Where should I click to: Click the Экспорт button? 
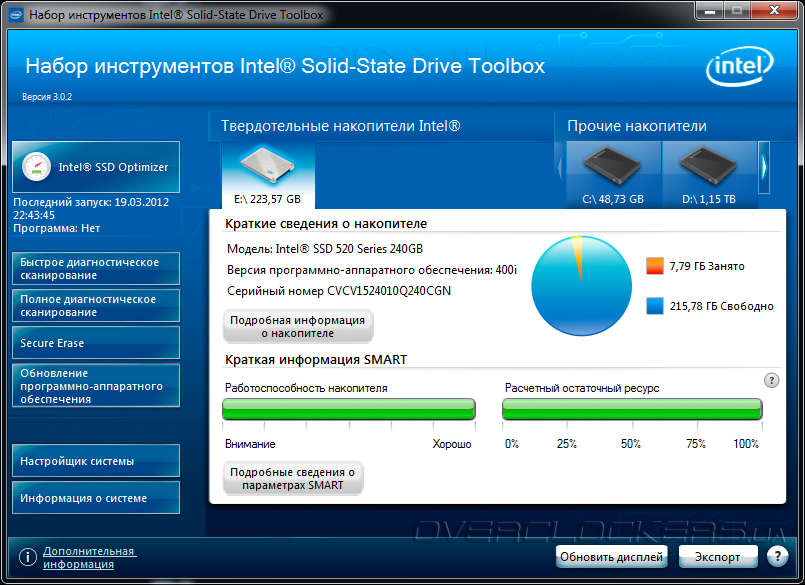click(718, 557)
